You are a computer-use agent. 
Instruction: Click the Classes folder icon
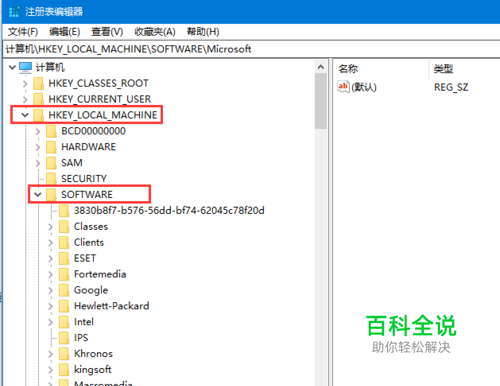(x=64, y=227)
